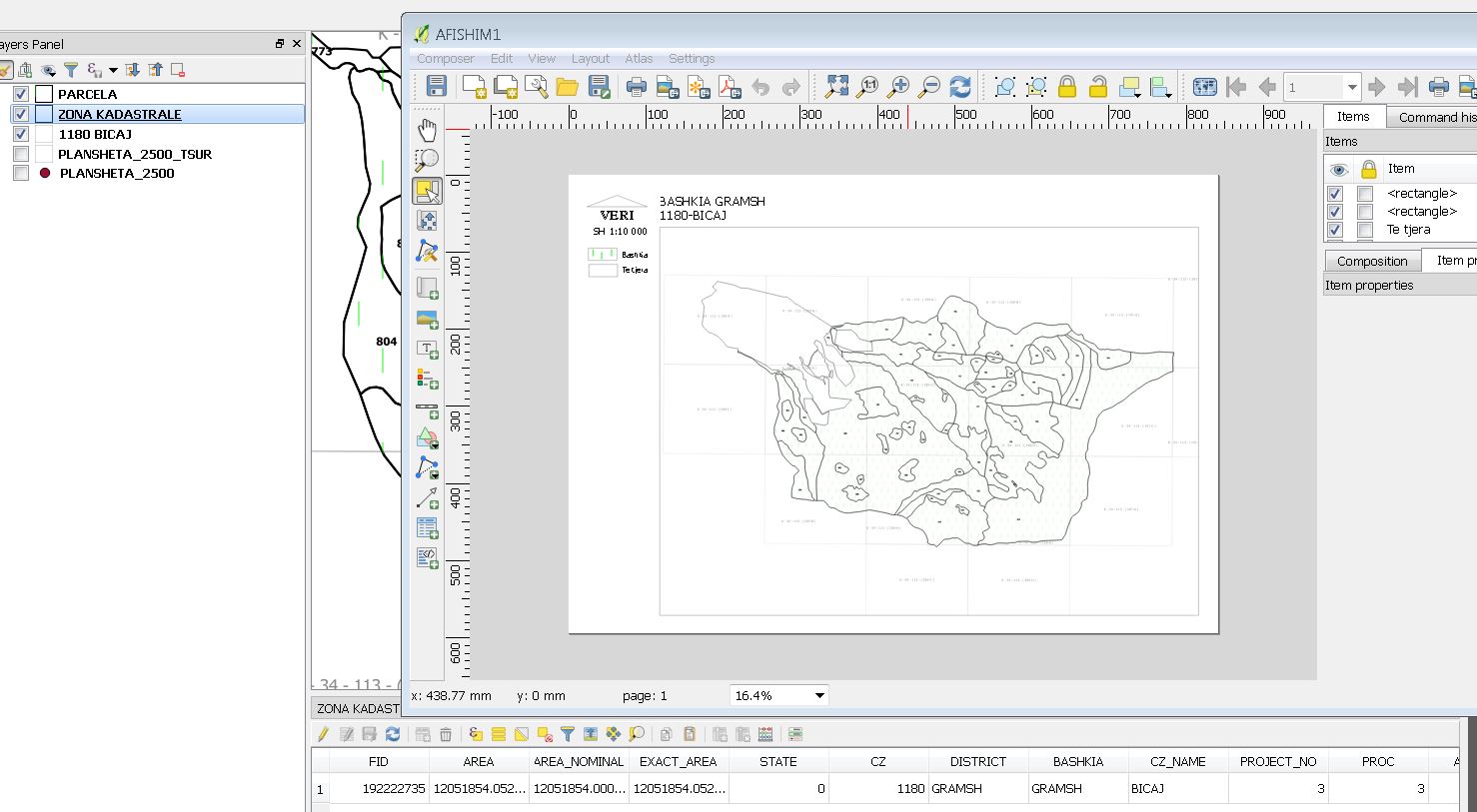Screen dimensions: 1477x812
Task: Create a new composer
Action: (474, 87)
